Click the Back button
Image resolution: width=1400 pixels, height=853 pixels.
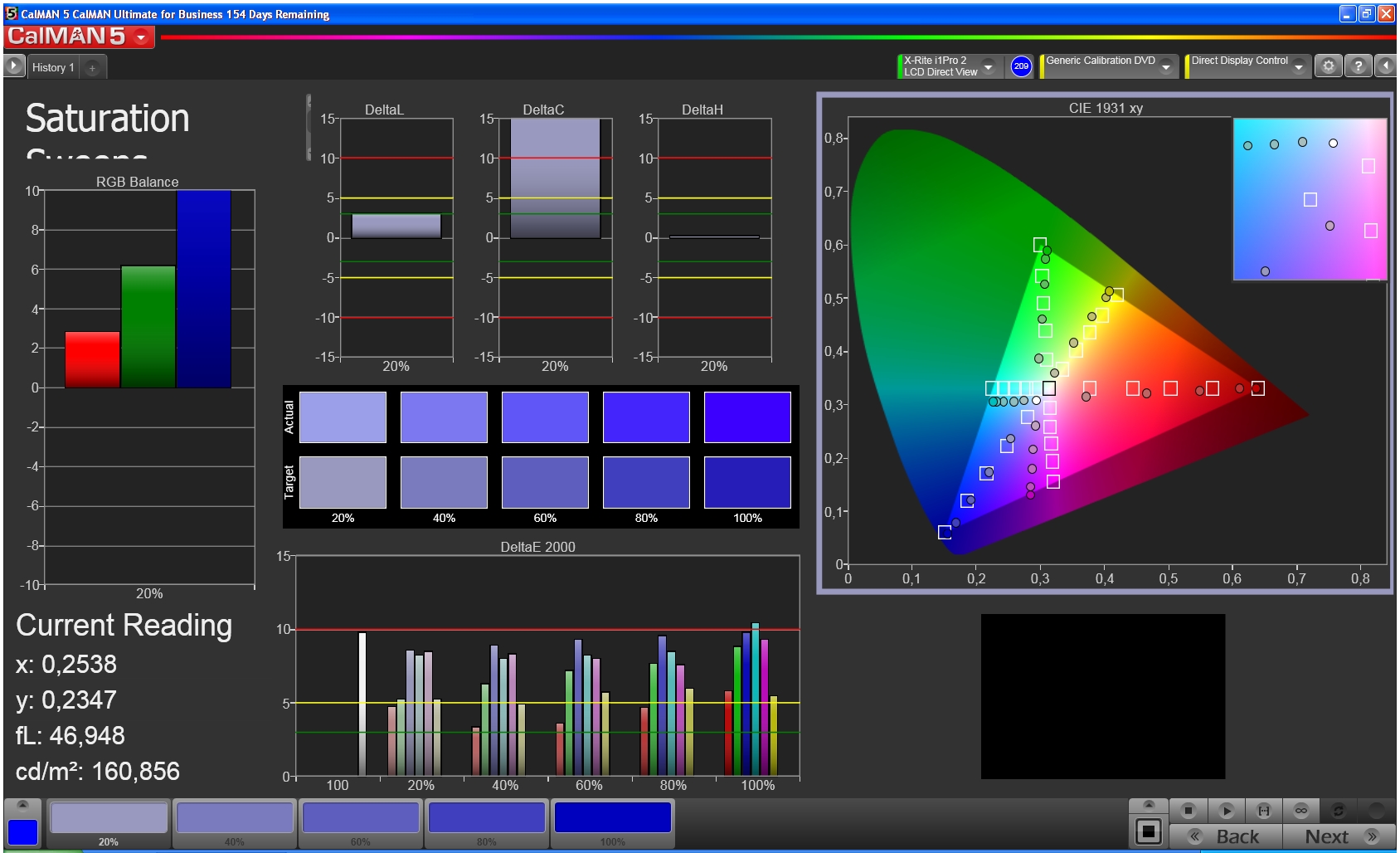pos(1226,836)
